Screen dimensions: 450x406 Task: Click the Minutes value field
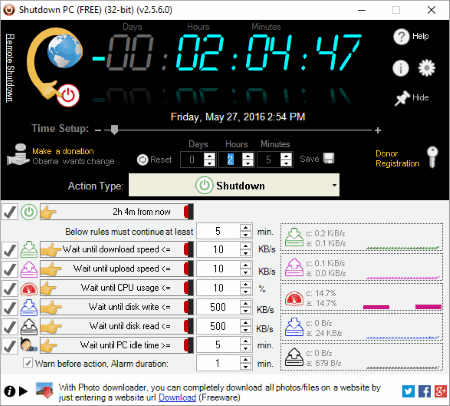tap(269, 160)
